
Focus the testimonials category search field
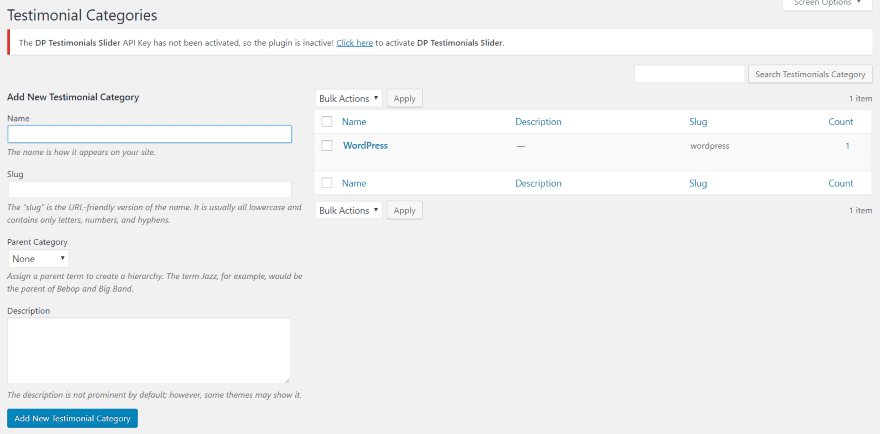(689, 74)
